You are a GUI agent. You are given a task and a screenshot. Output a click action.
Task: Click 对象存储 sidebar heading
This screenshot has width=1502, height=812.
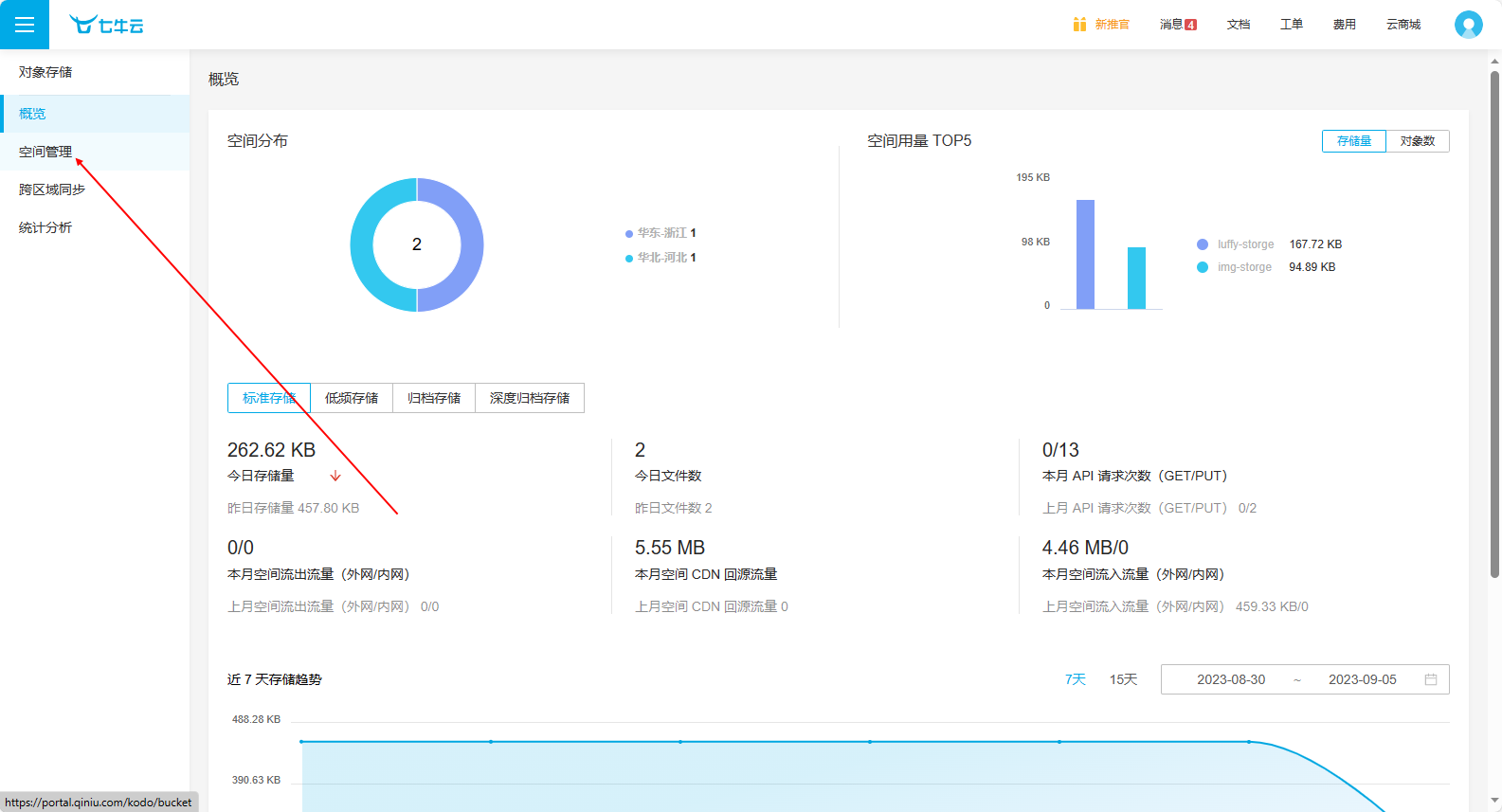[x=45, y=72]
